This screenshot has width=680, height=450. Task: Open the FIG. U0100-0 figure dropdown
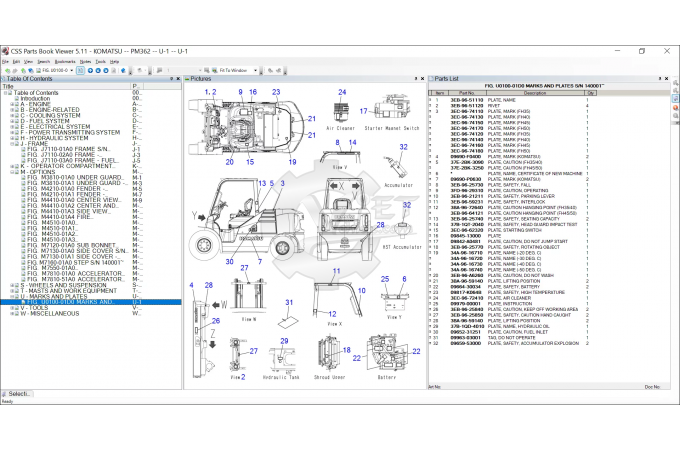click(x=72, y=70)
